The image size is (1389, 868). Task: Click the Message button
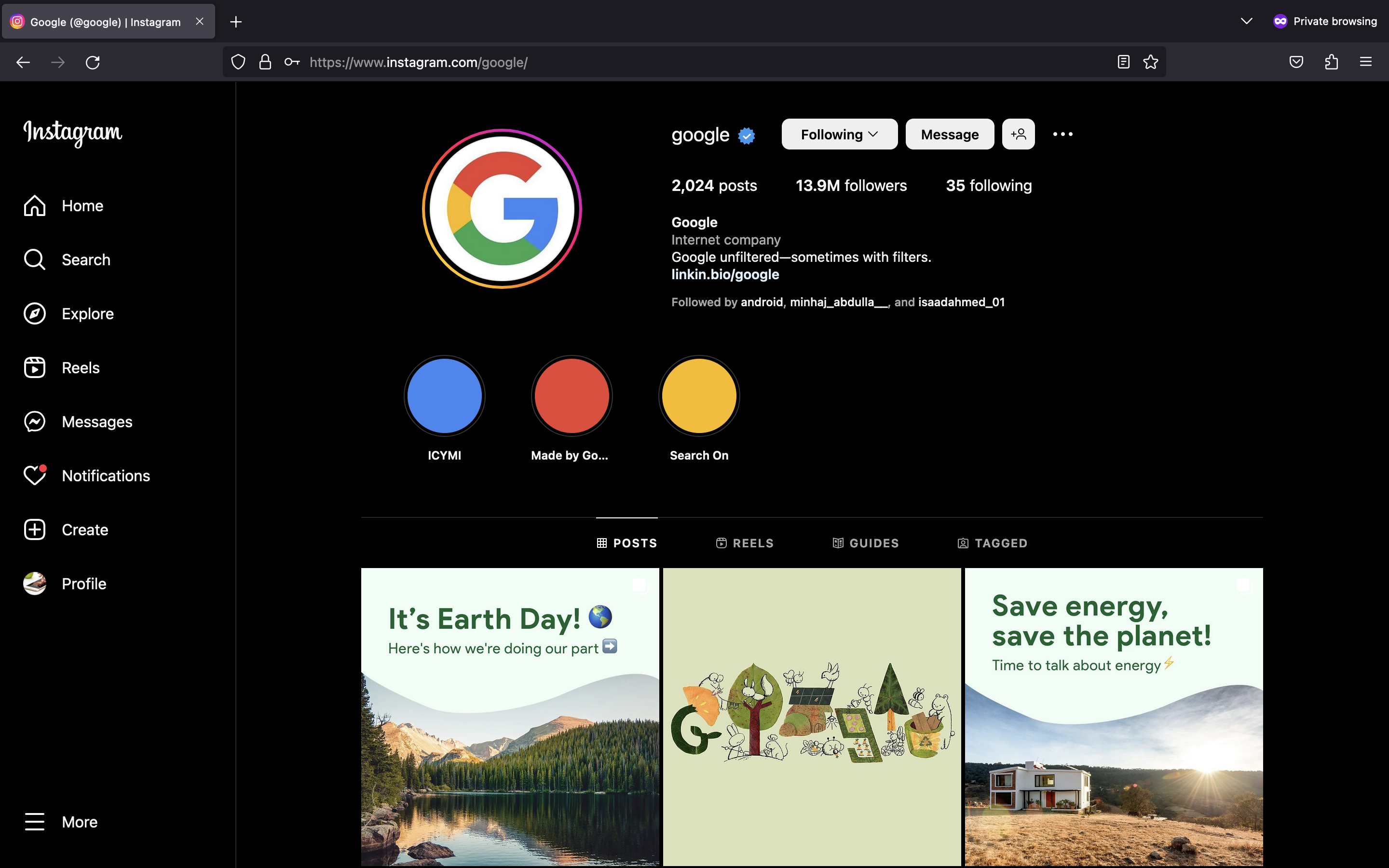click(949, 135)
